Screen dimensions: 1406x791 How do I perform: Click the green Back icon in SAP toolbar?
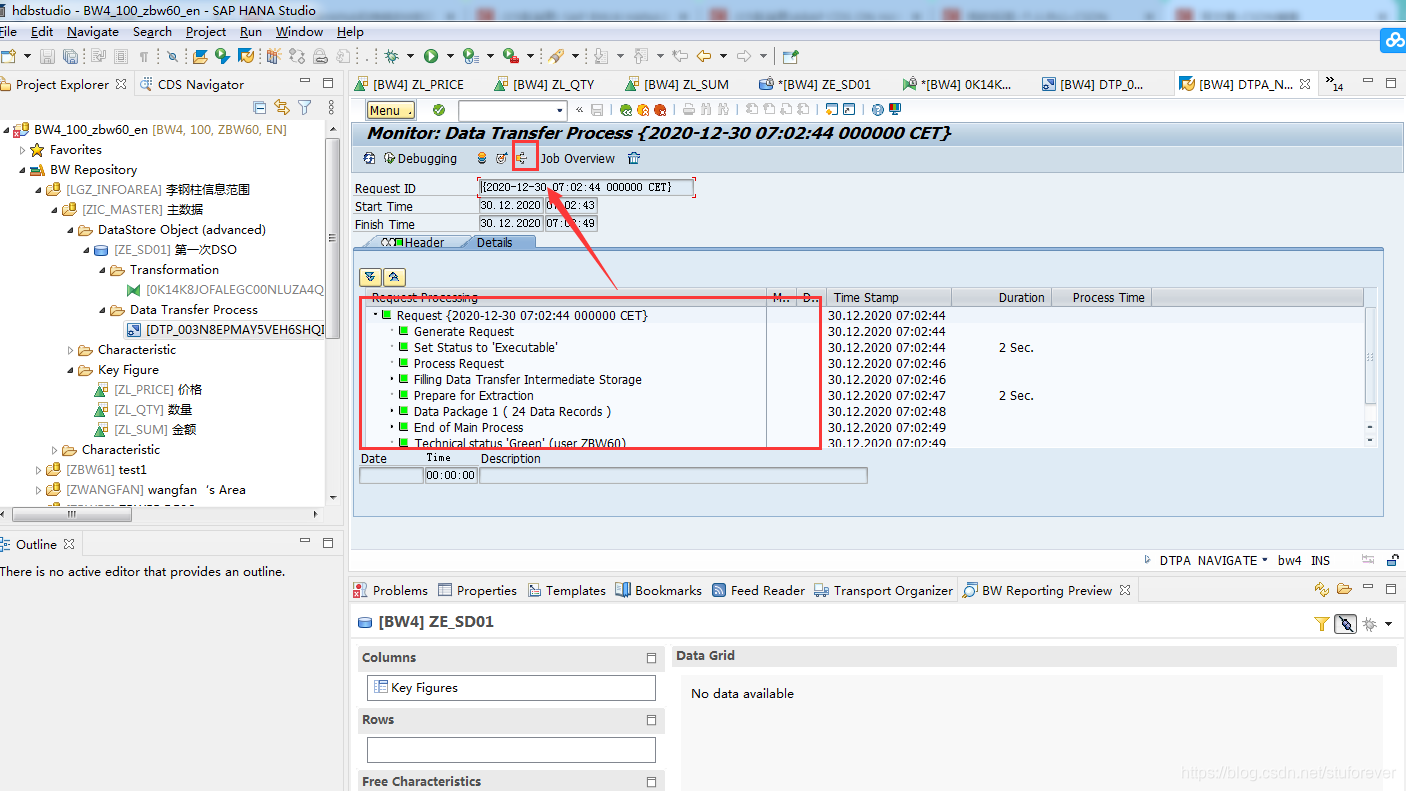[626, 110]
